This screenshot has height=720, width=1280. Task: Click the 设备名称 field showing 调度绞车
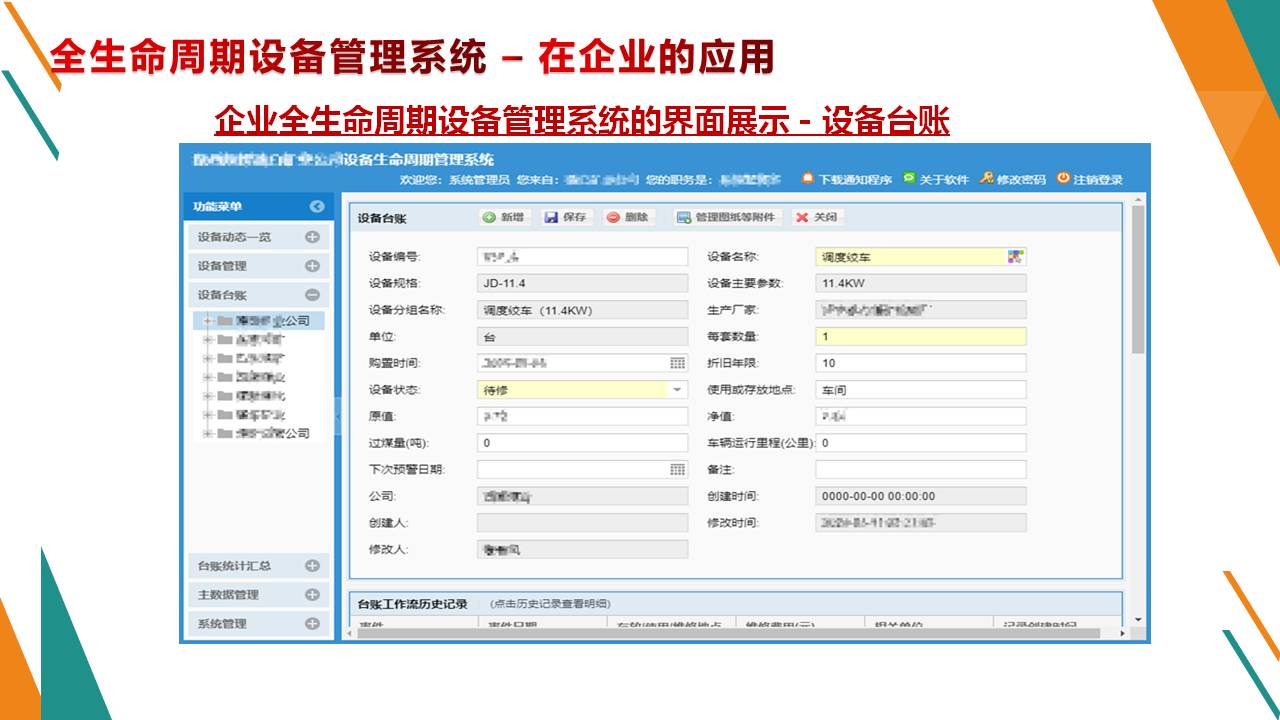[911, 257]
